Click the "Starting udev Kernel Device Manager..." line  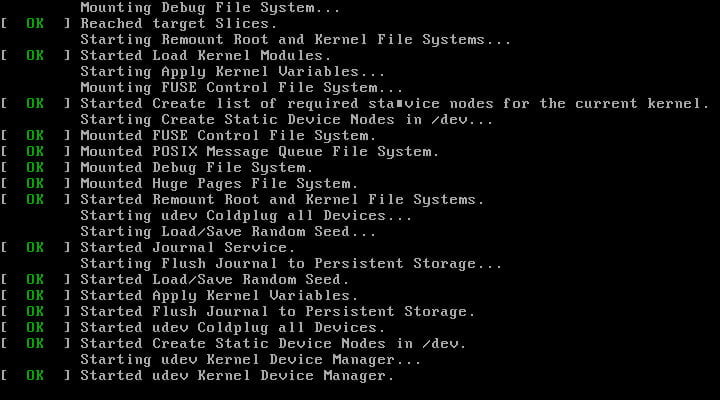tap(250, 360)
